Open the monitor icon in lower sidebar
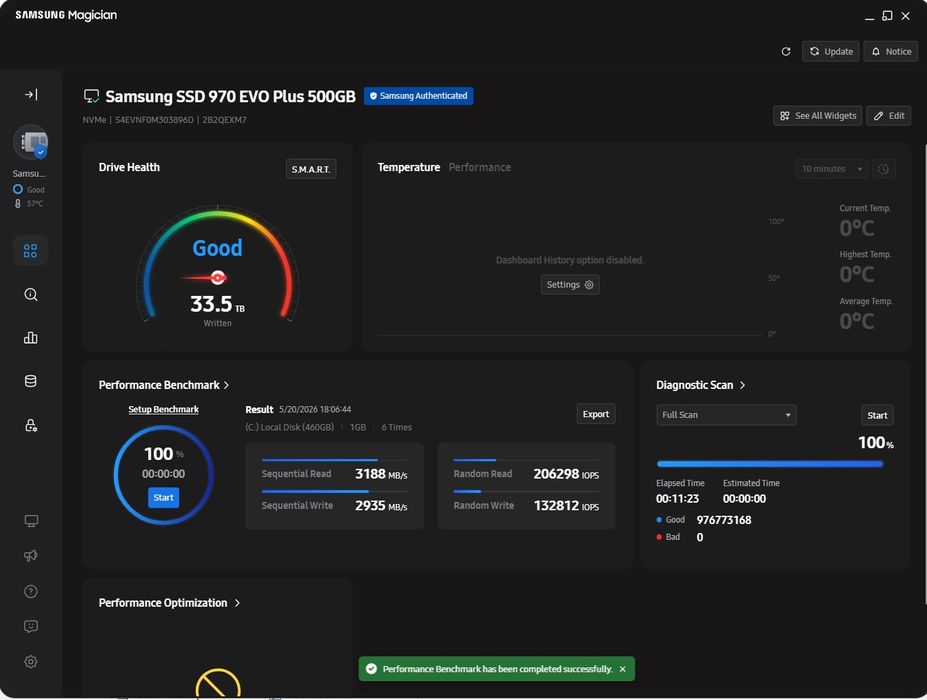This screenshot has width=927, height=700. (x=31, y=521)
